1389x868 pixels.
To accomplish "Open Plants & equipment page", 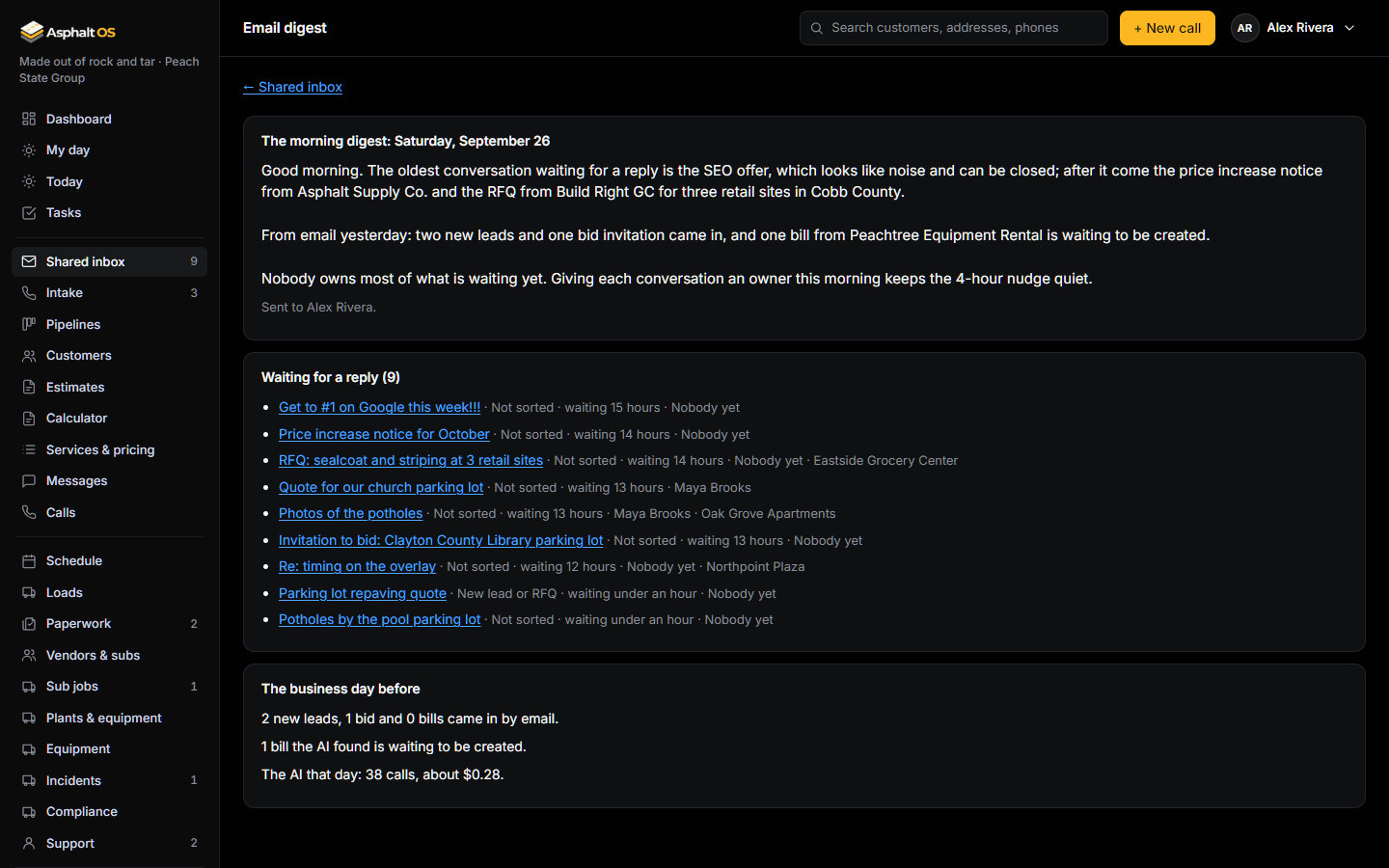I will (x=109, y=718).
